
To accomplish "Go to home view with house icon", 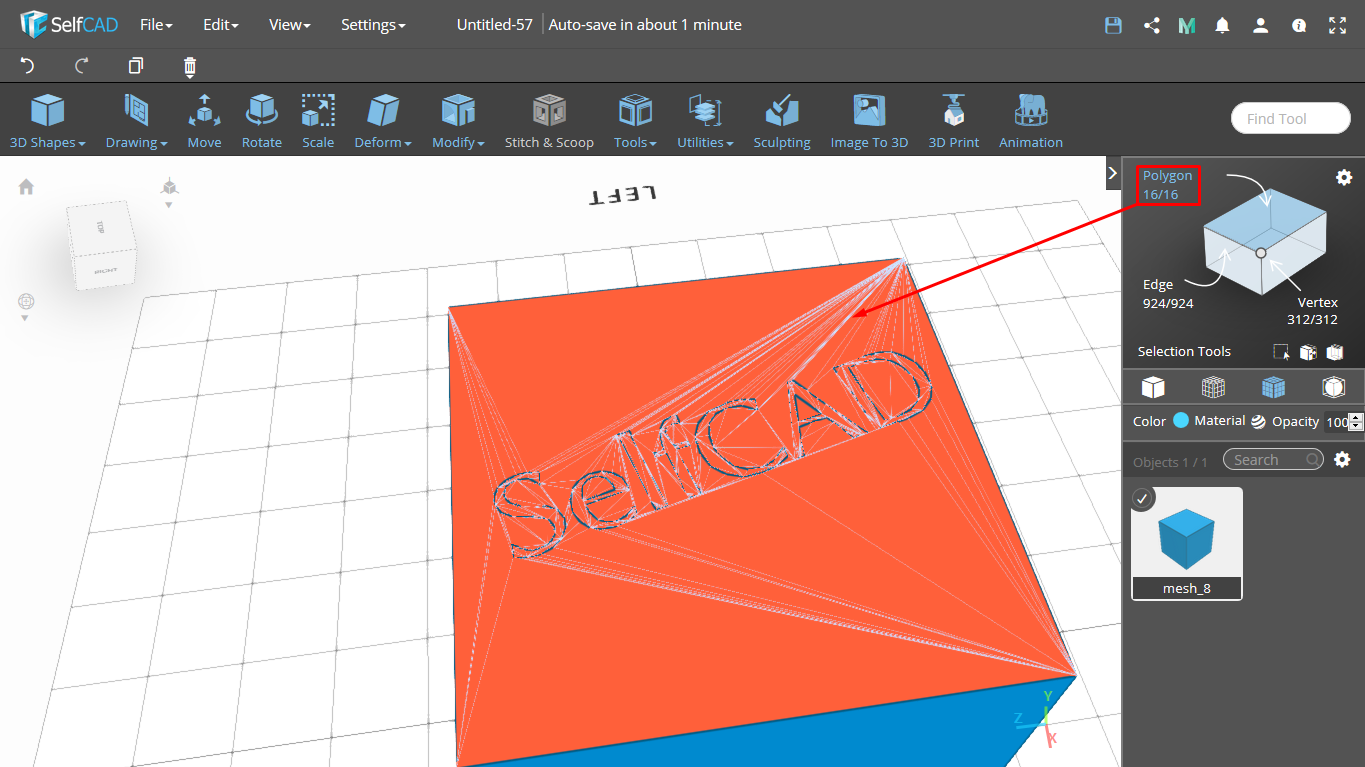I will [26, 186].
